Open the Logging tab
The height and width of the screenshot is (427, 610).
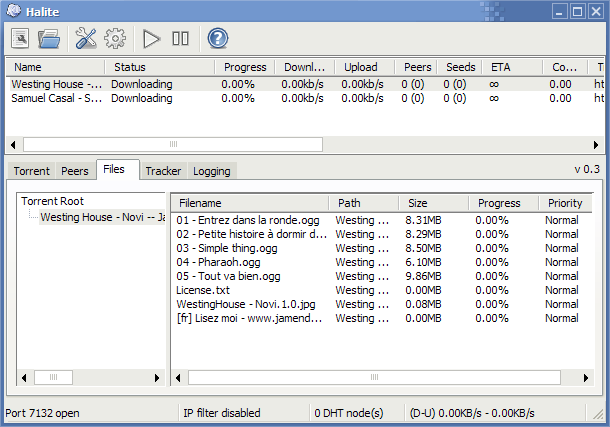tap(212, 171)
